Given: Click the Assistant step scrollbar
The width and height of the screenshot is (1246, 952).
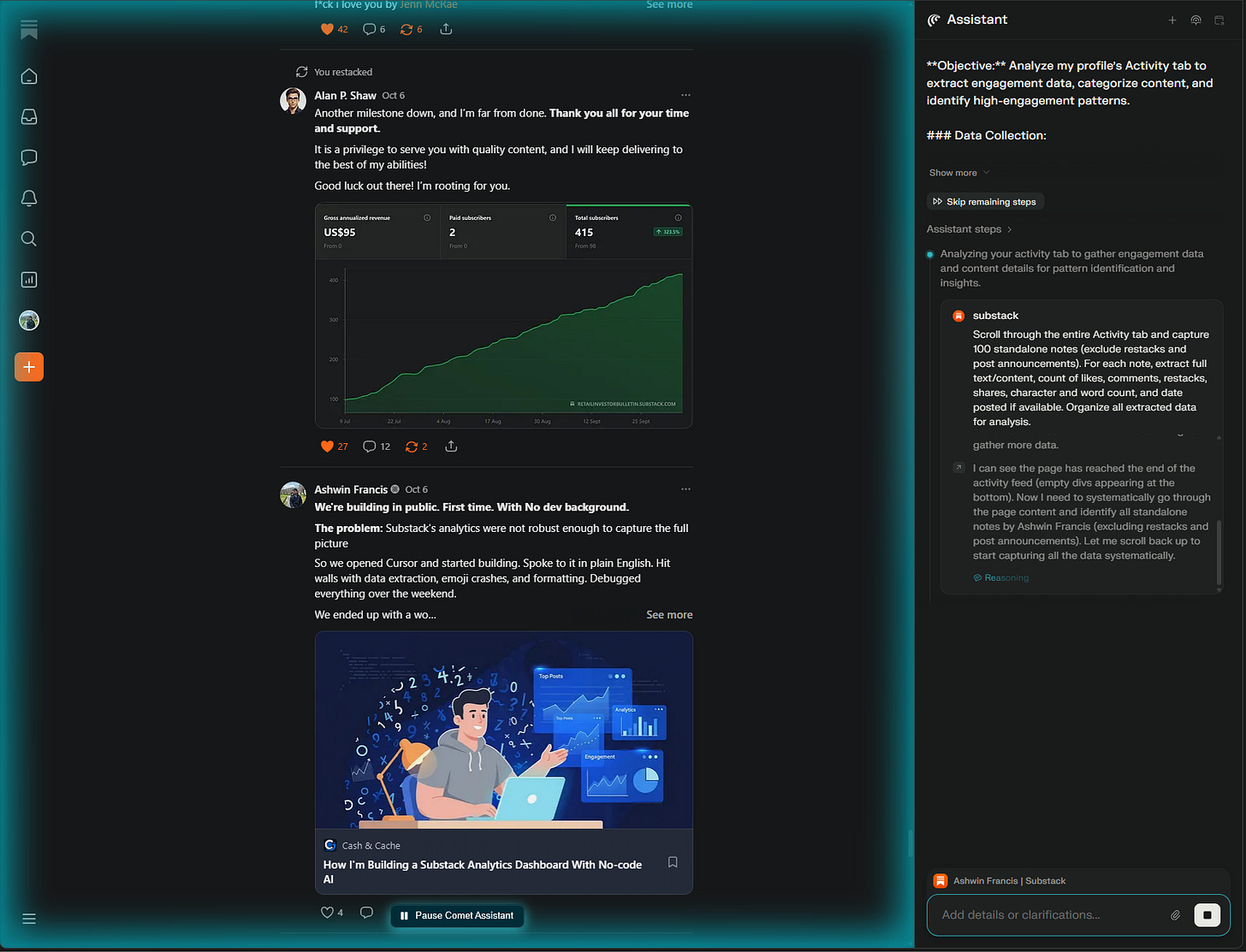Looking at the screenshot, I should coord(1219,553).
